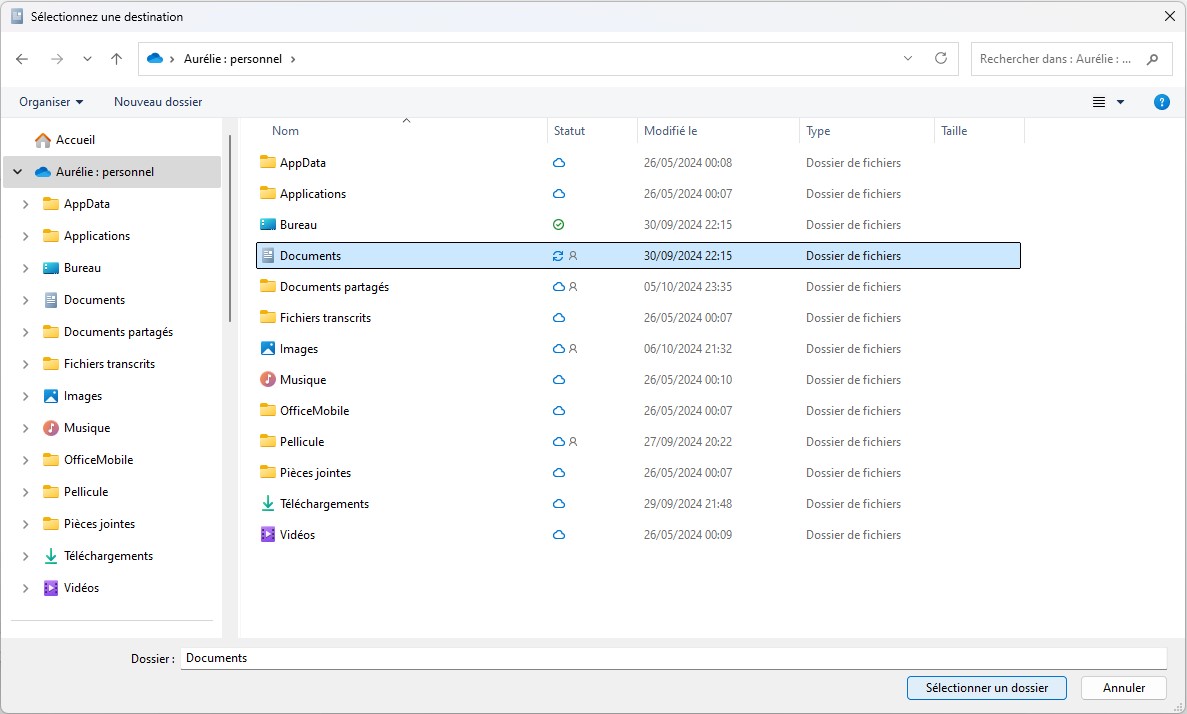Click the Bureau desktop icon in file list
This screenshot has height=714, width=1187.
click(x=267, y=225)
